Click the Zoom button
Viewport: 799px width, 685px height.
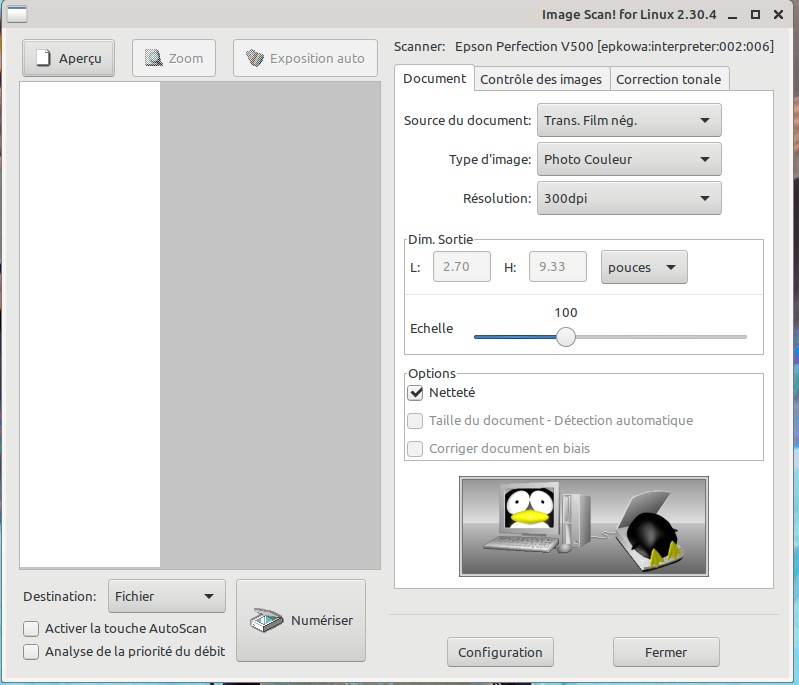tap(174, 58)
